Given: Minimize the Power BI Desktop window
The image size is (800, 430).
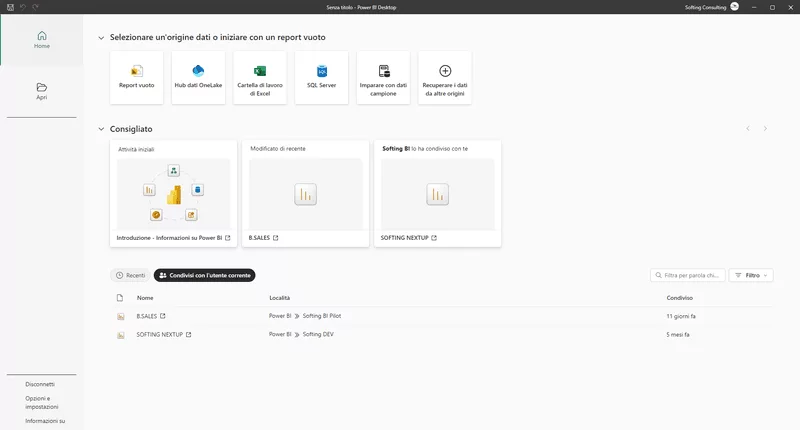Looking at the screenshot, I should pyautogui.click(x=754, y=7).
